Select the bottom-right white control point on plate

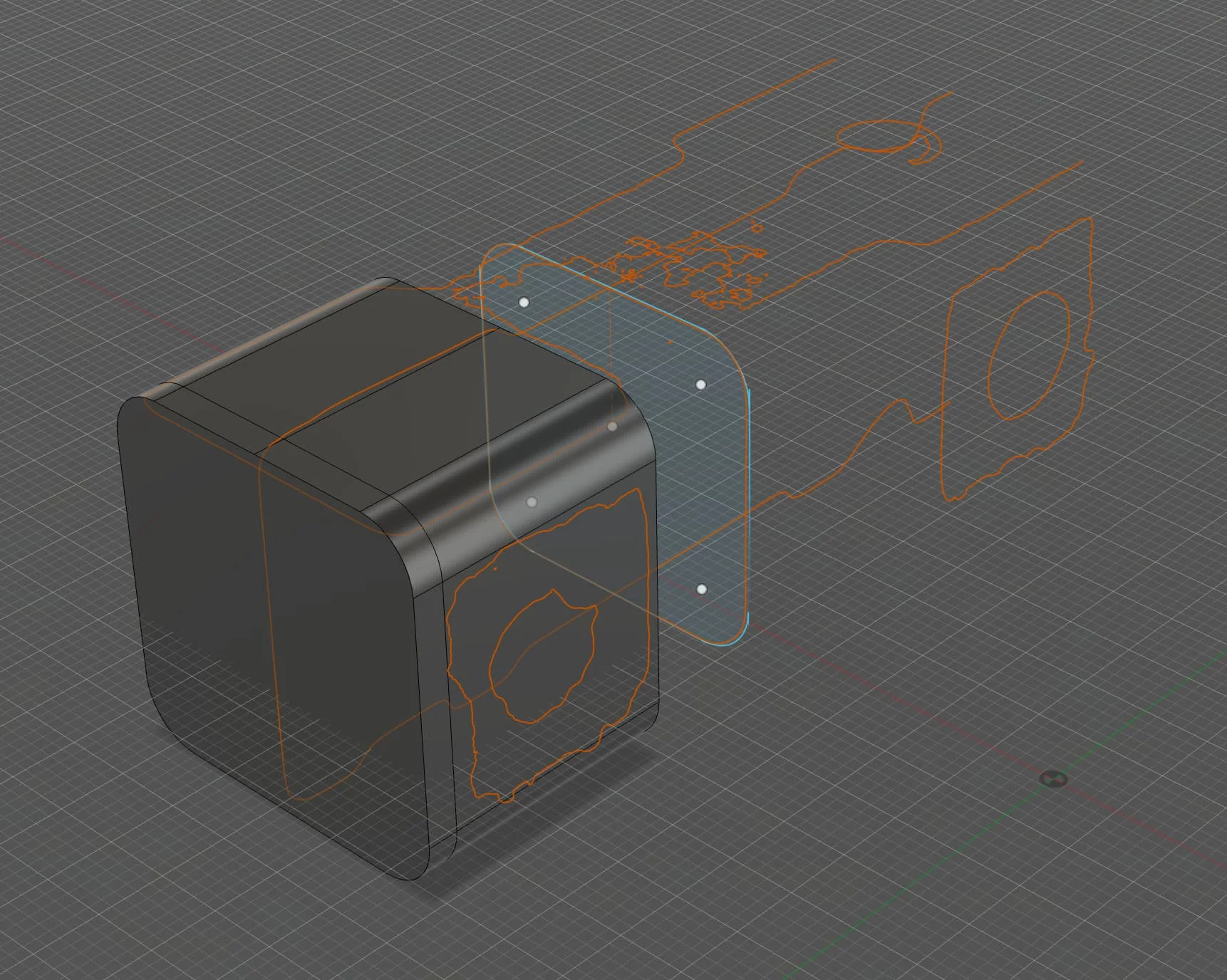tap(702, 590)
